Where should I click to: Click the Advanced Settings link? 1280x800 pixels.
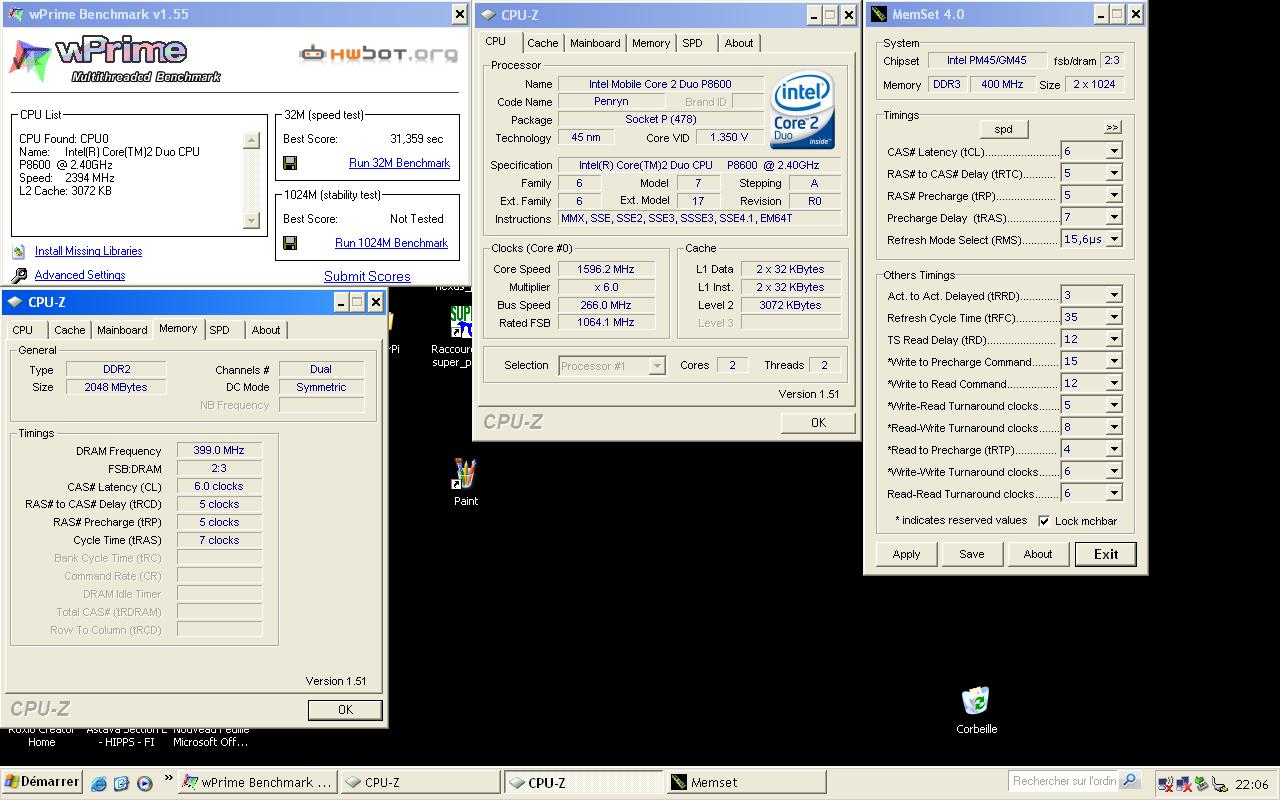point(80,275)
